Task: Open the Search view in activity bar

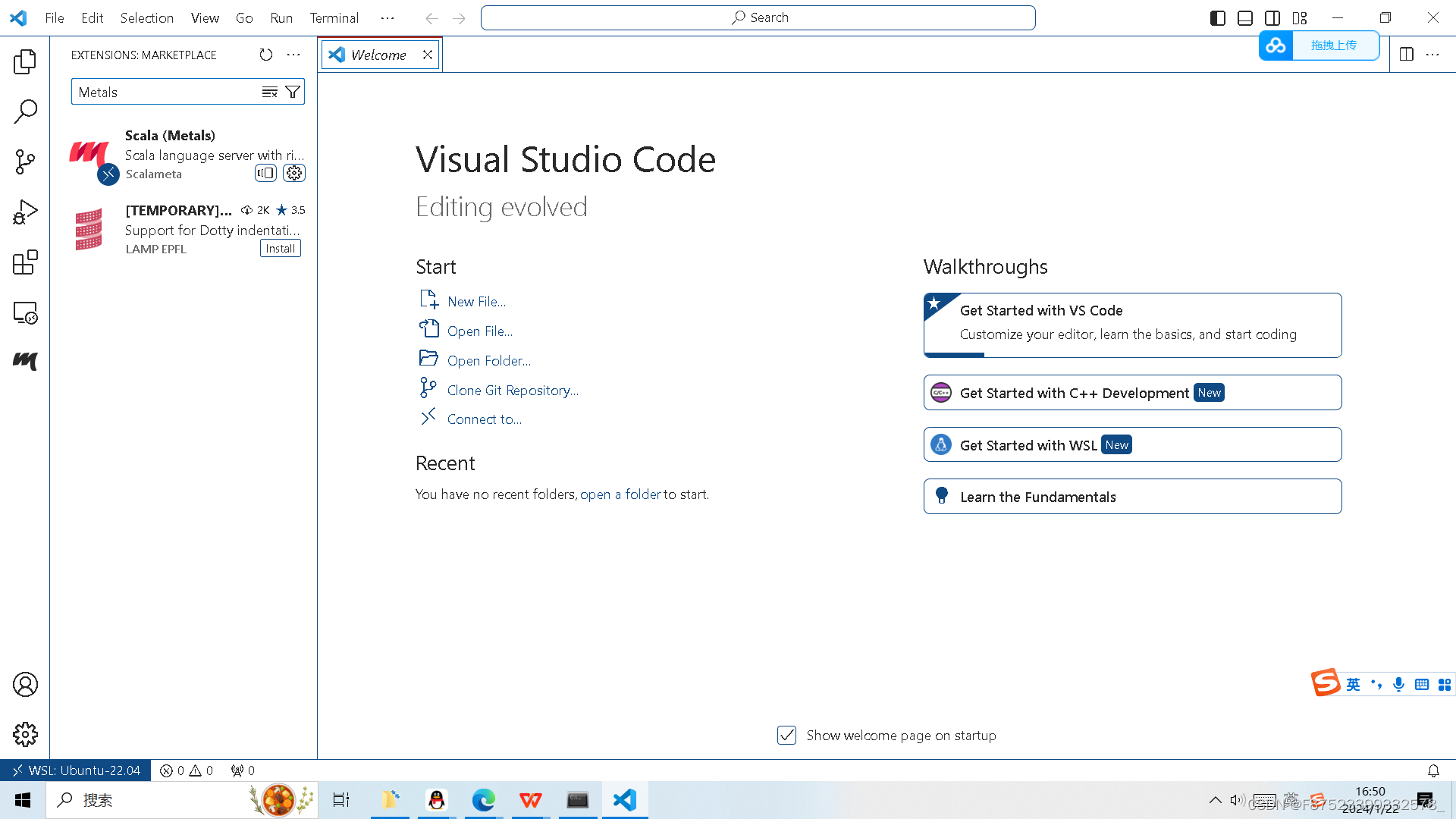Action: click(25, 111)
